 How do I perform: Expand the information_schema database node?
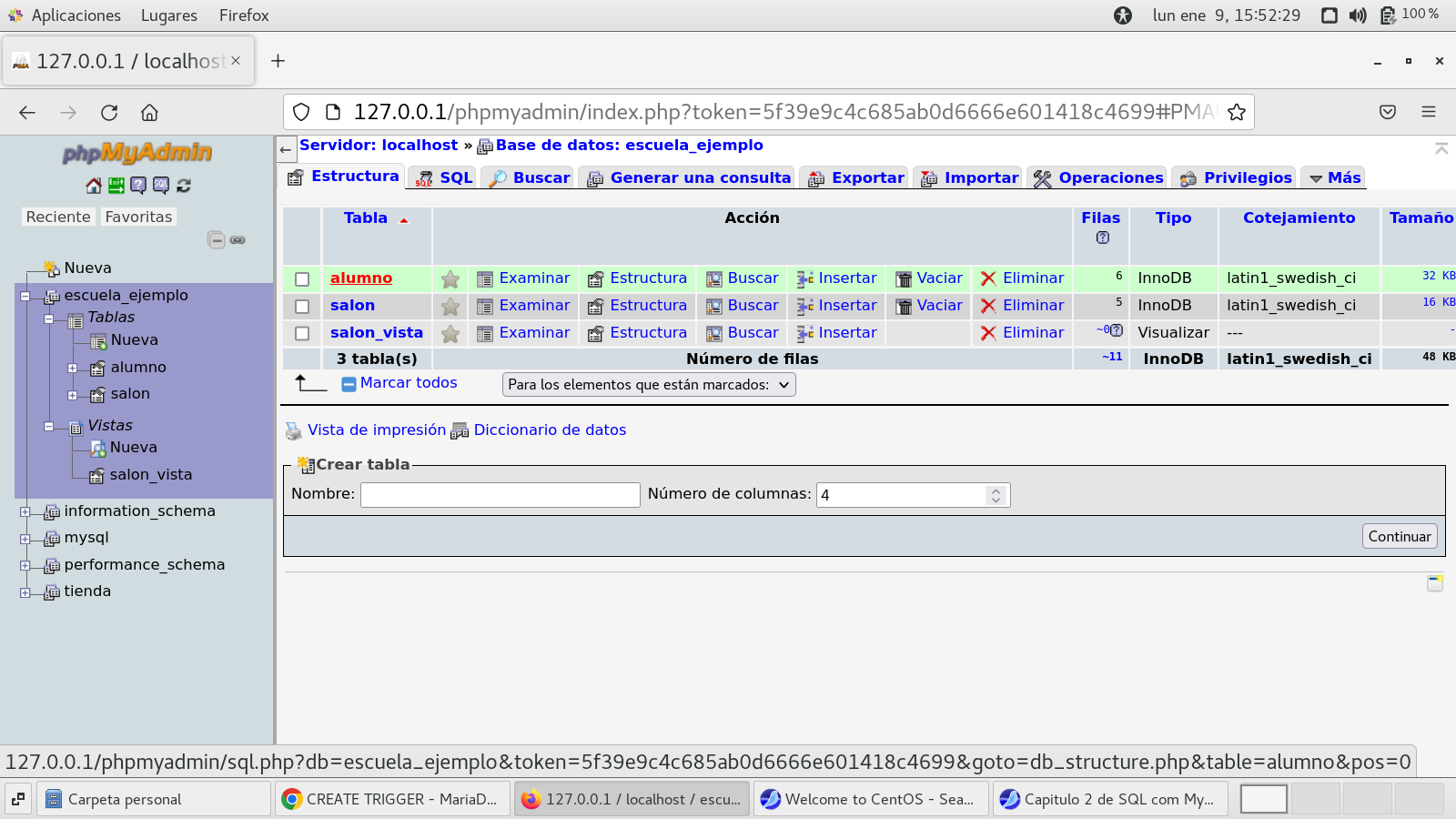click(25, 512)
